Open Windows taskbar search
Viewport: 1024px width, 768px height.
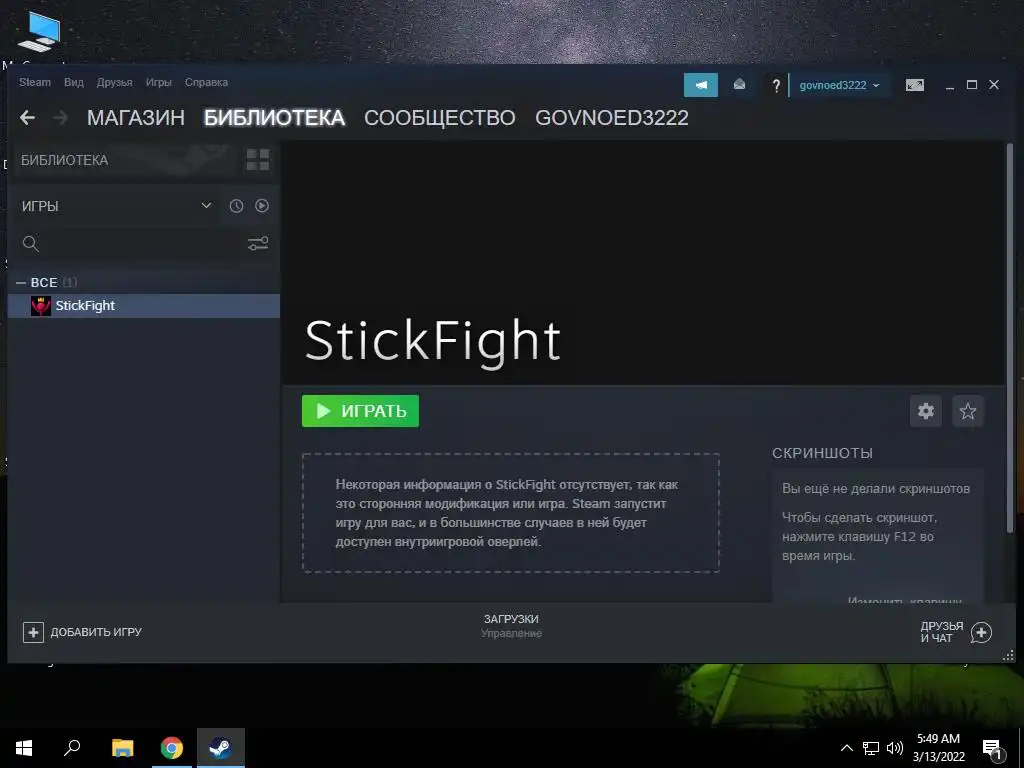pos(72,748)
